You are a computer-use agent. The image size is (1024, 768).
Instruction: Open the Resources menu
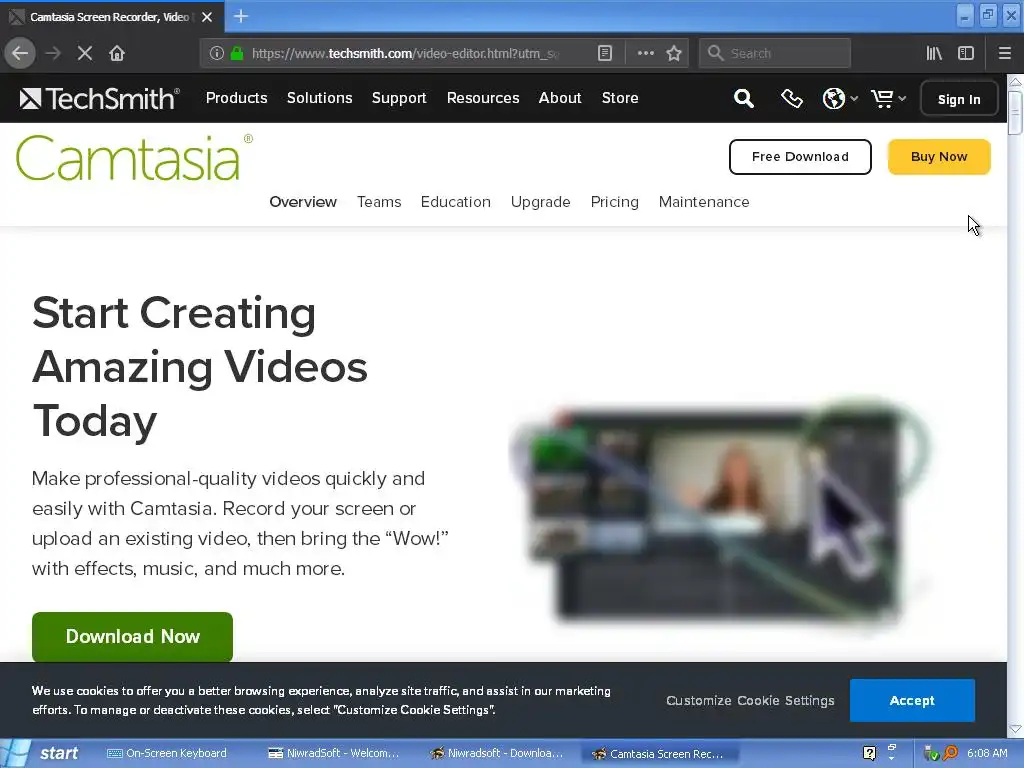pos(483,98)
